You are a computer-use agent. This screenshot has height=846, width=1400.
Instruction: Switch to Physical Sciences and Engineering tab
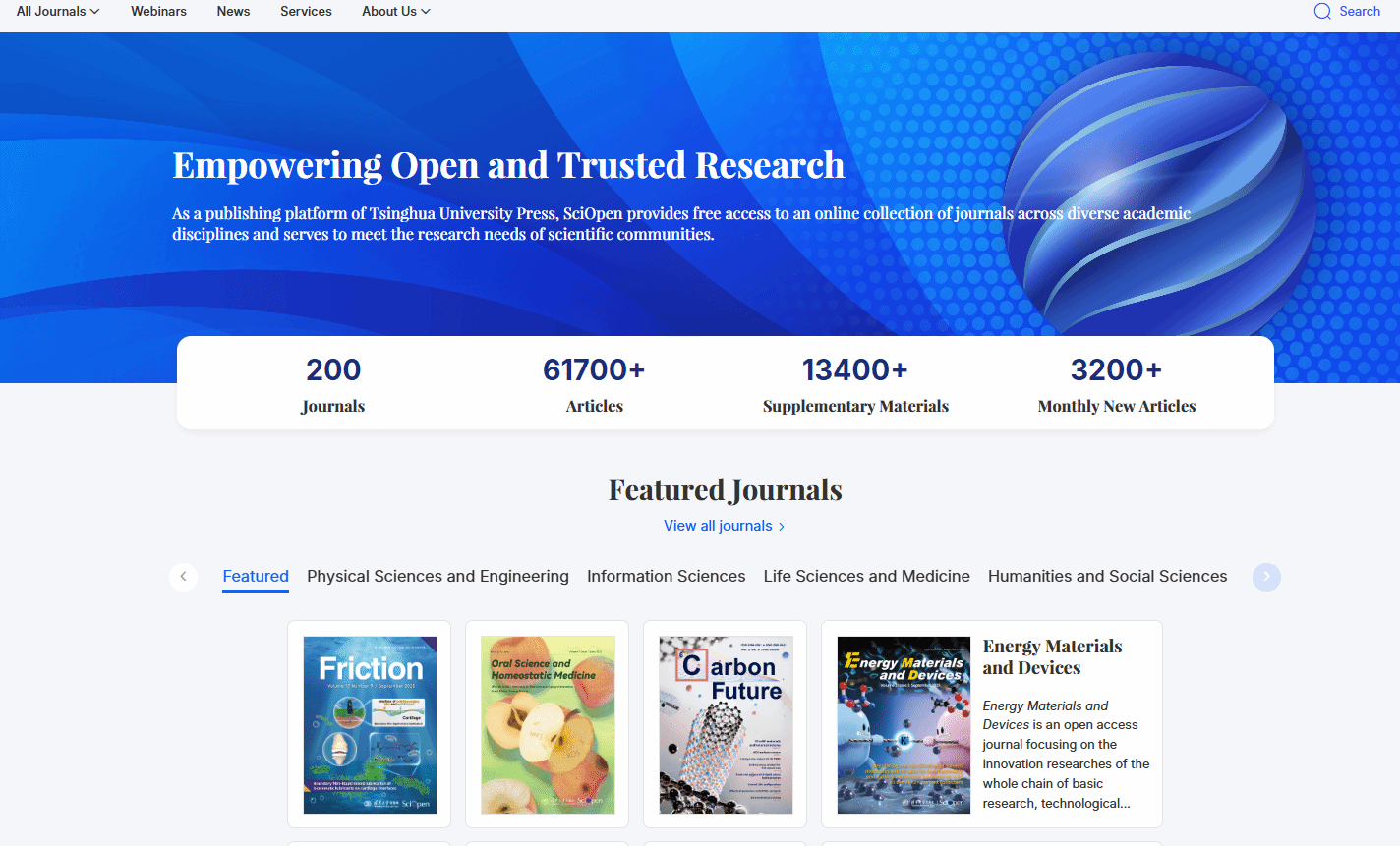(437, 577)
